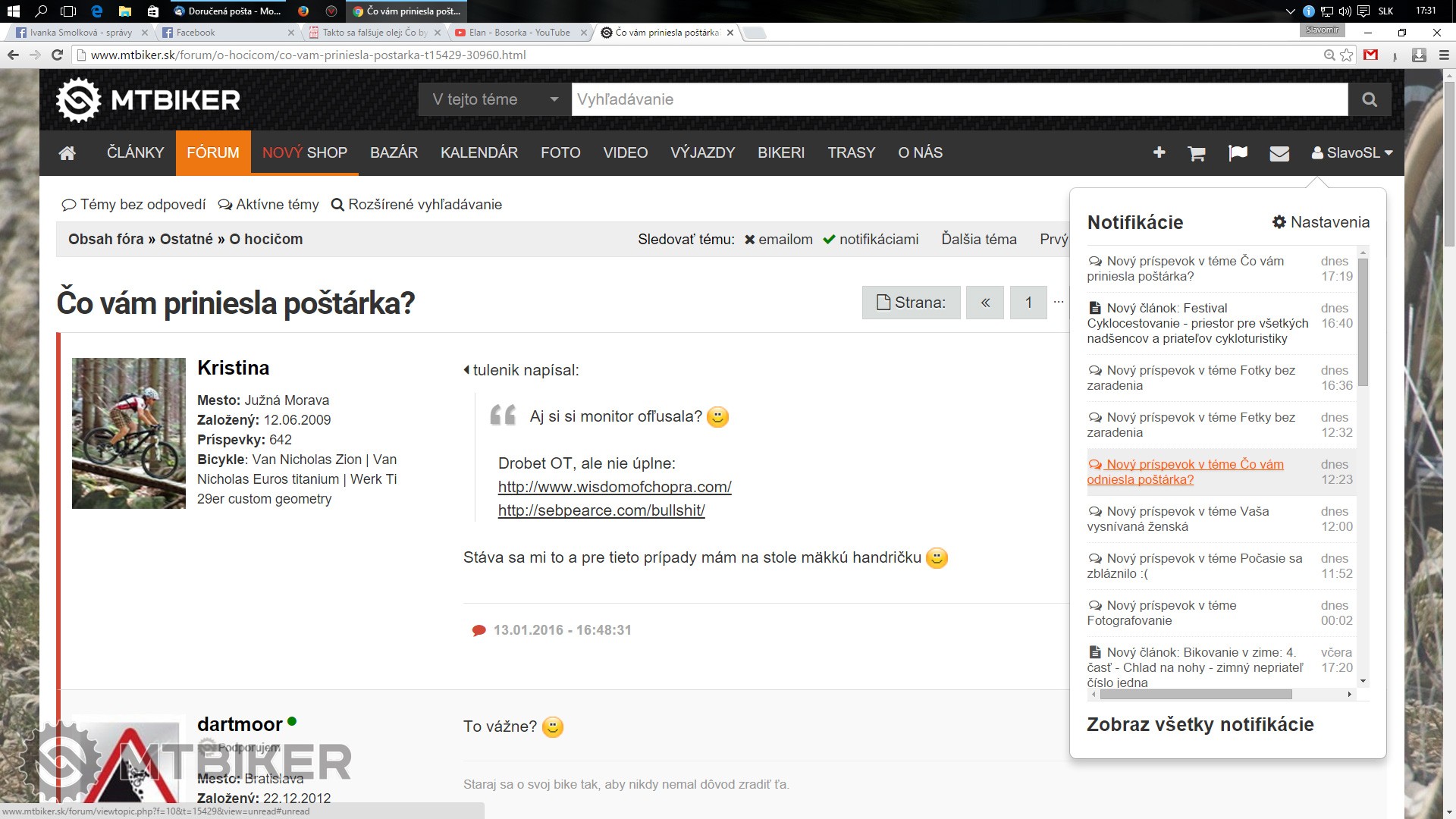Viewport: 1456px width, 819px height.
Task: Go to the BAZÁR menu item
Action: 394,153
